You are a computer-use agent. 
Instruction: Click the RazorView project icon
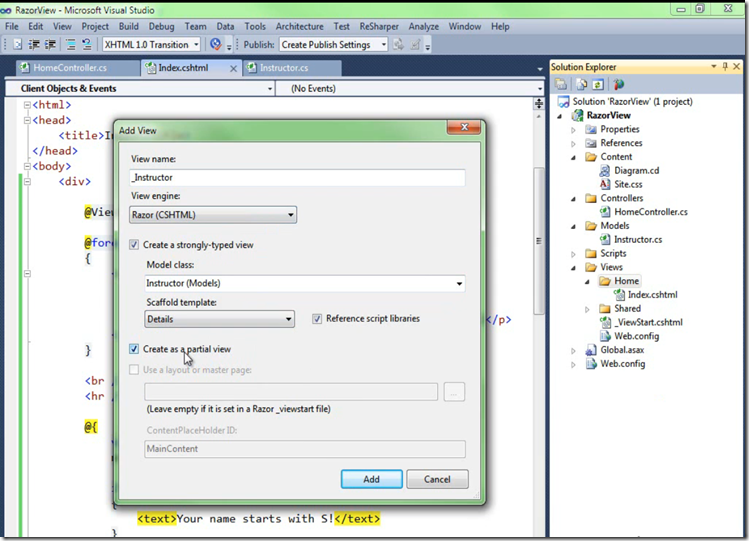578,115
